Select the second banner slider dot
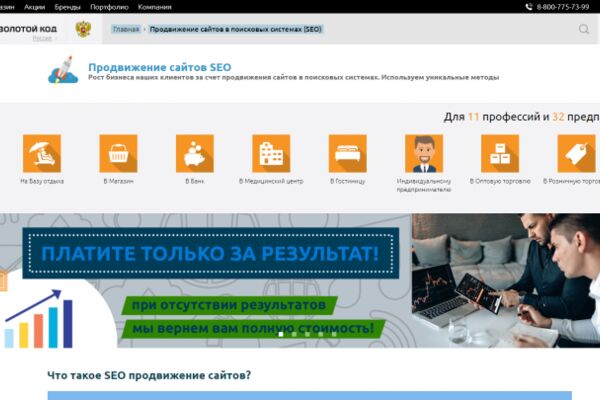Viewport: 600px width, 400px height. 294,334
